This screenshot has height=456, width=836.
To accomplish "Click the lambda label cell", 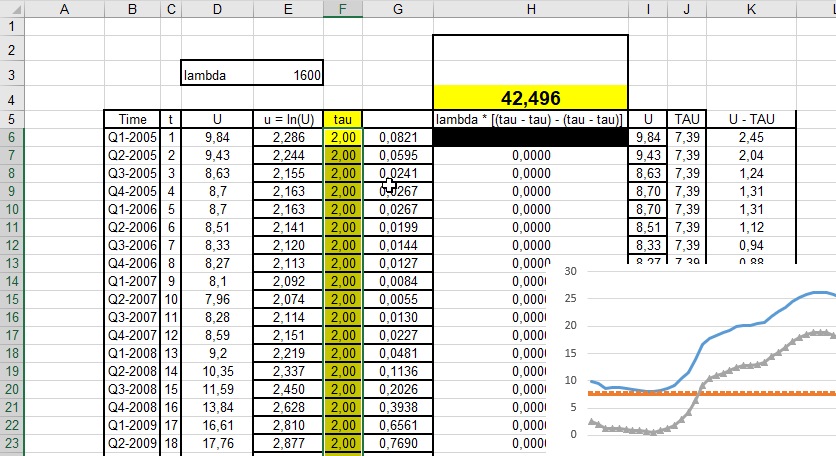I will (217, 75).
